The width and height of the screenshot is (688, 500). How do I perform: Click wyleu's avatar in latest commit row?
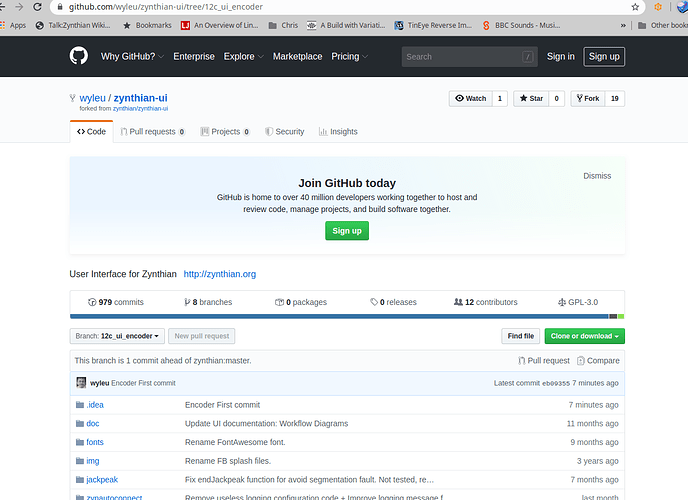coord(81,383)
